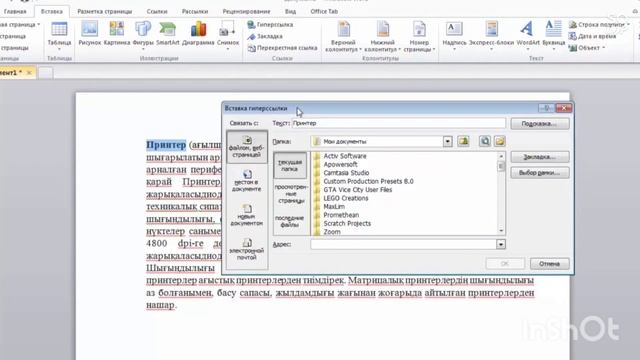
Task: Expand the Адрес address dropdown
Action: point(501,244)
